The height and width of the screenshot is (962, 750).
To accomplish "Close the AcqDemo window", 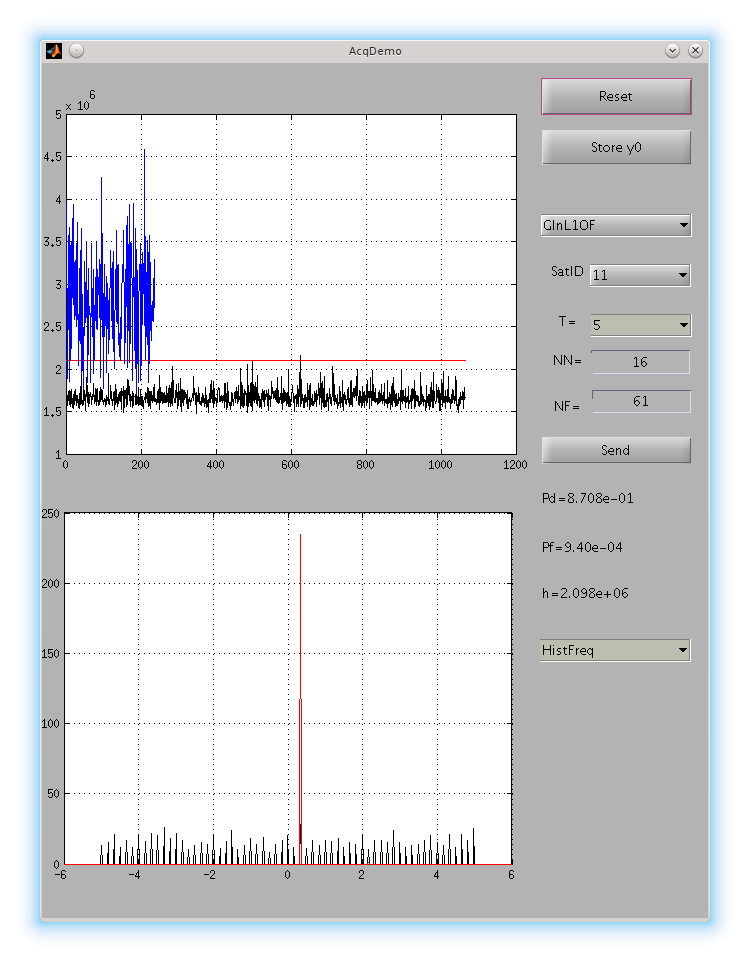I will (x=695, y=50).
